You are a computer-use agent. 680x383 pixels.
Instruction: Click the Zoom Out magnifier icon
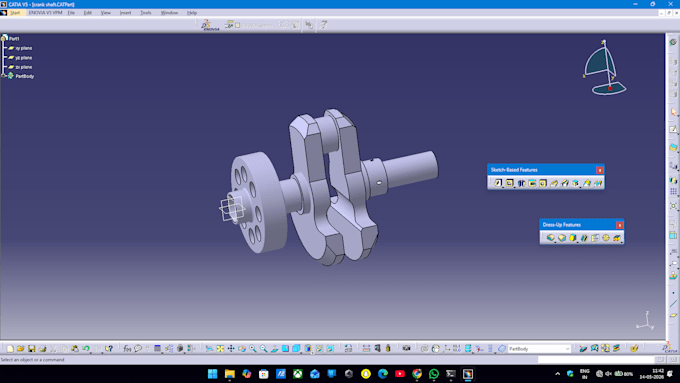point(264,349)
